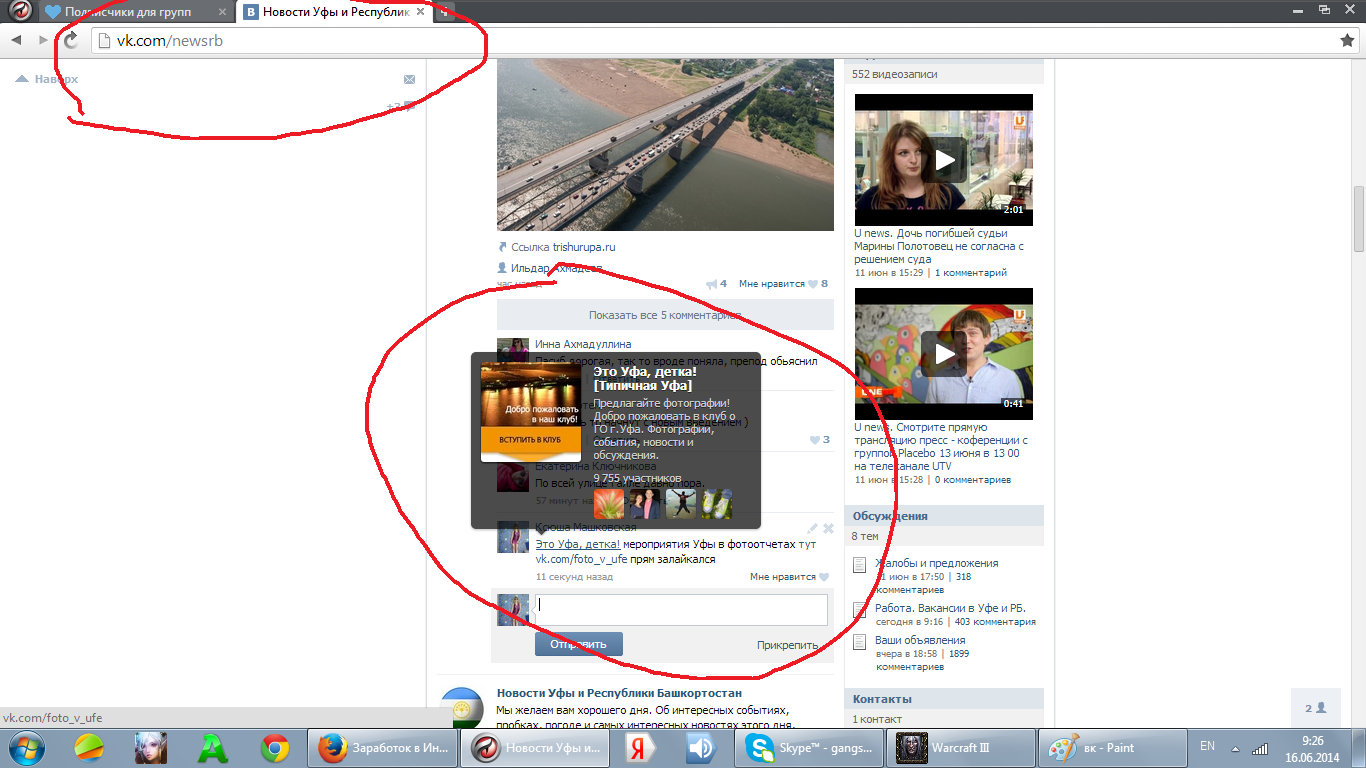Click the Наверх scroll-to-top link

point(47,79)
